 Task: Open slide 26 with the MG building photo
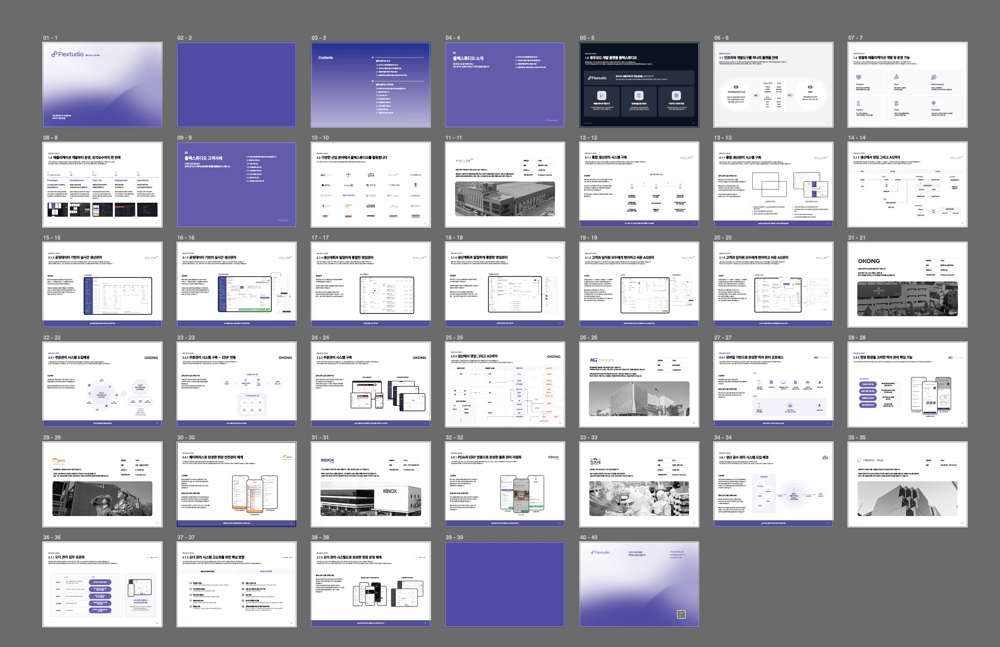point(639,384)
